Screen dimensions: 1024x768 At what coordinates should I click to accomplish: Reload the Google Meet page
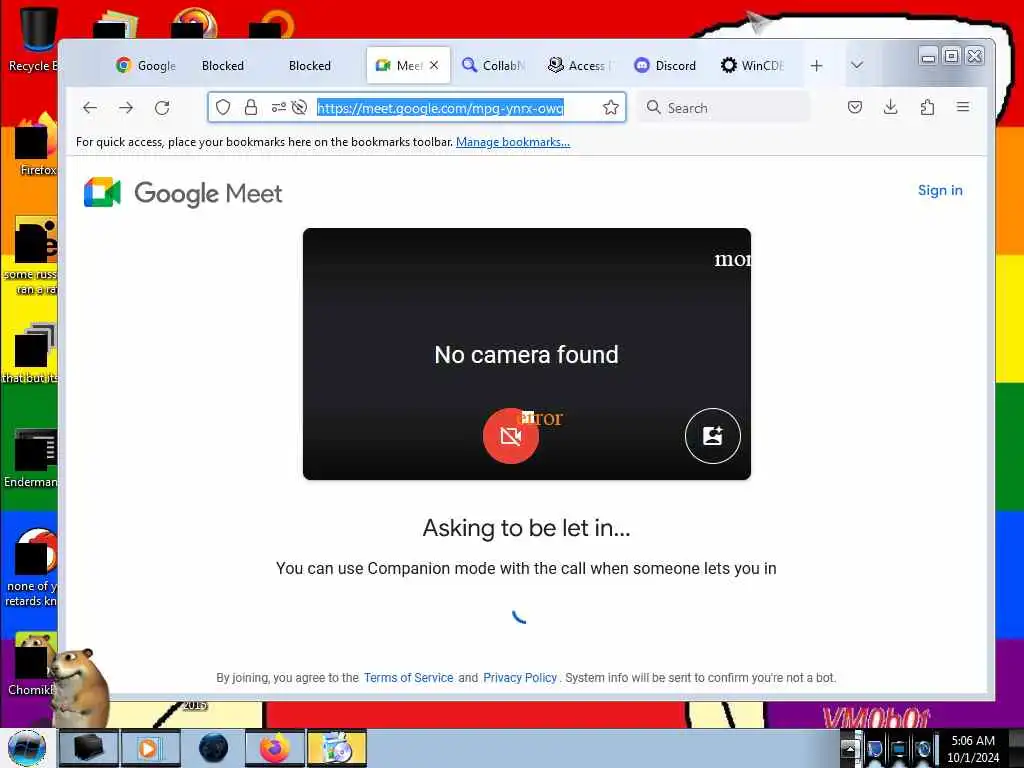[162, 108]
